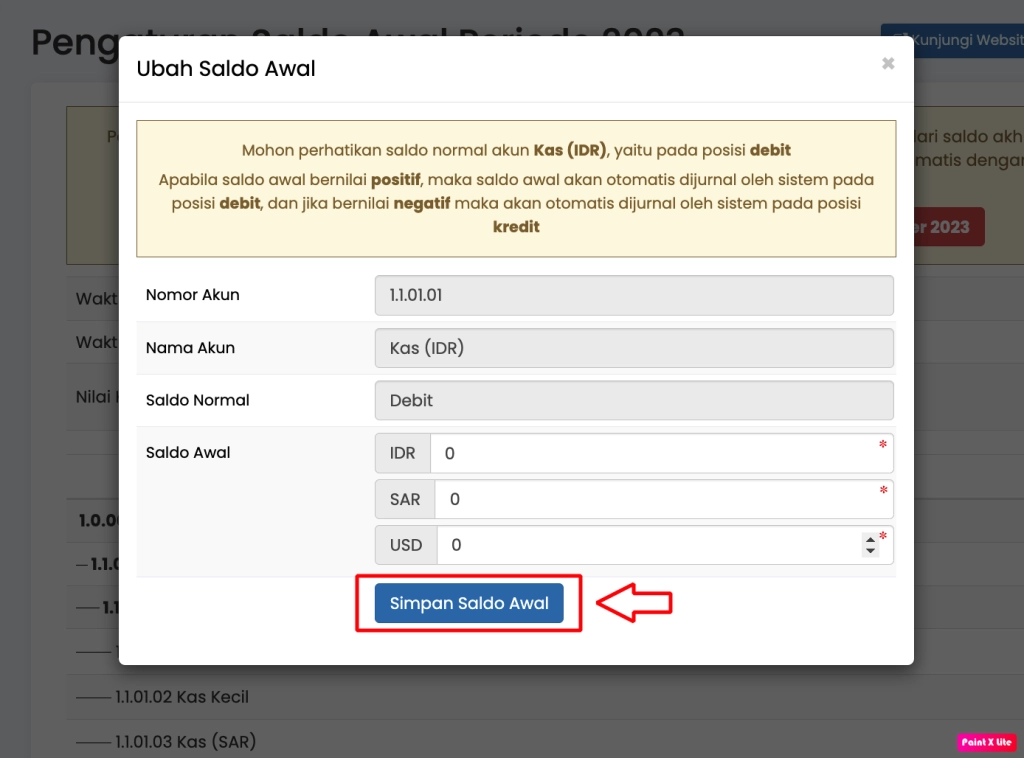Click the SAR currency label prefix
The image size is (1024, 758).
pyautogui.click(x=404, y=499)
